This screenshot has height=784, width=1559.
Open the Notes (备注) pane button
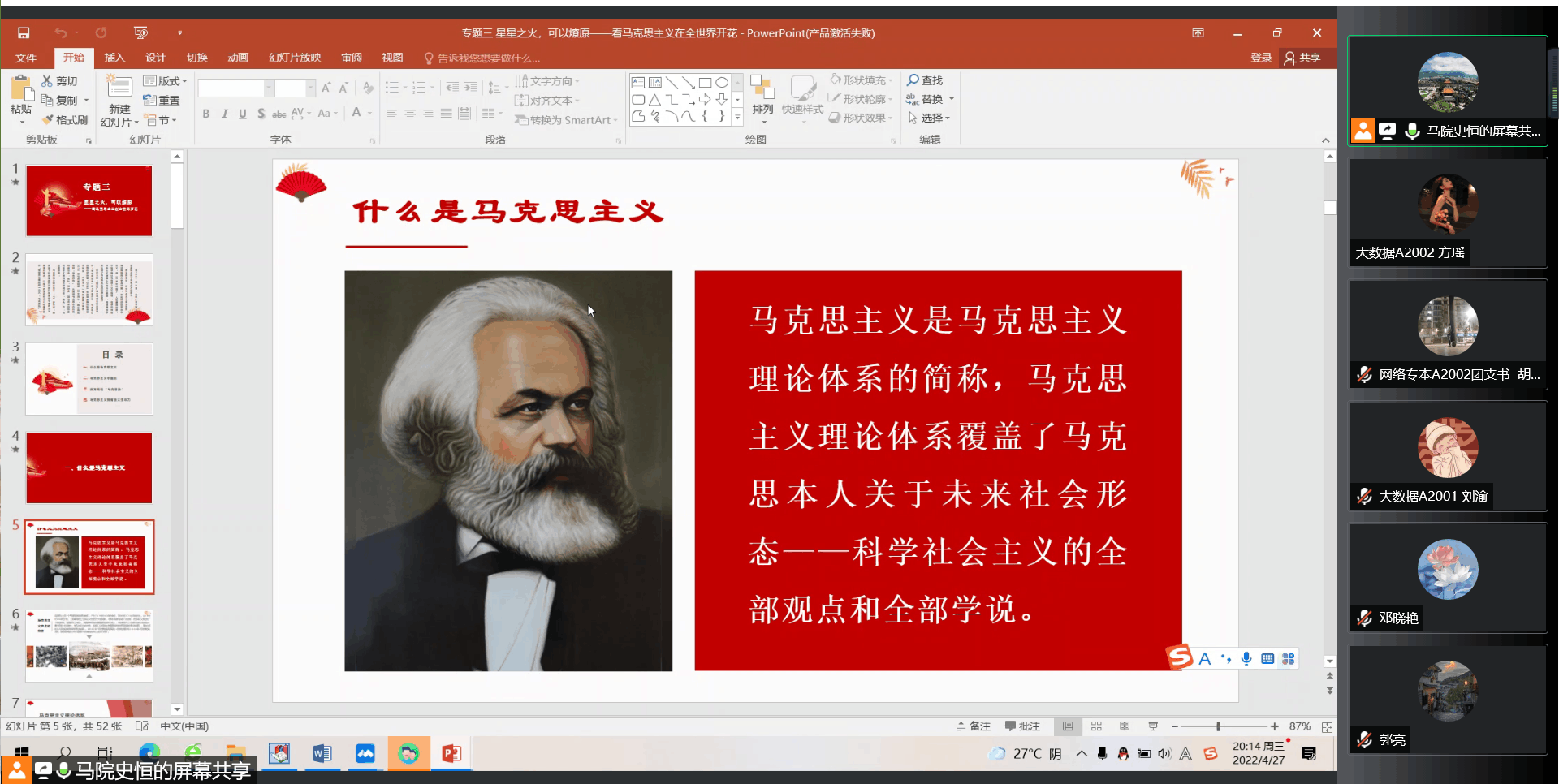[973, 726]
